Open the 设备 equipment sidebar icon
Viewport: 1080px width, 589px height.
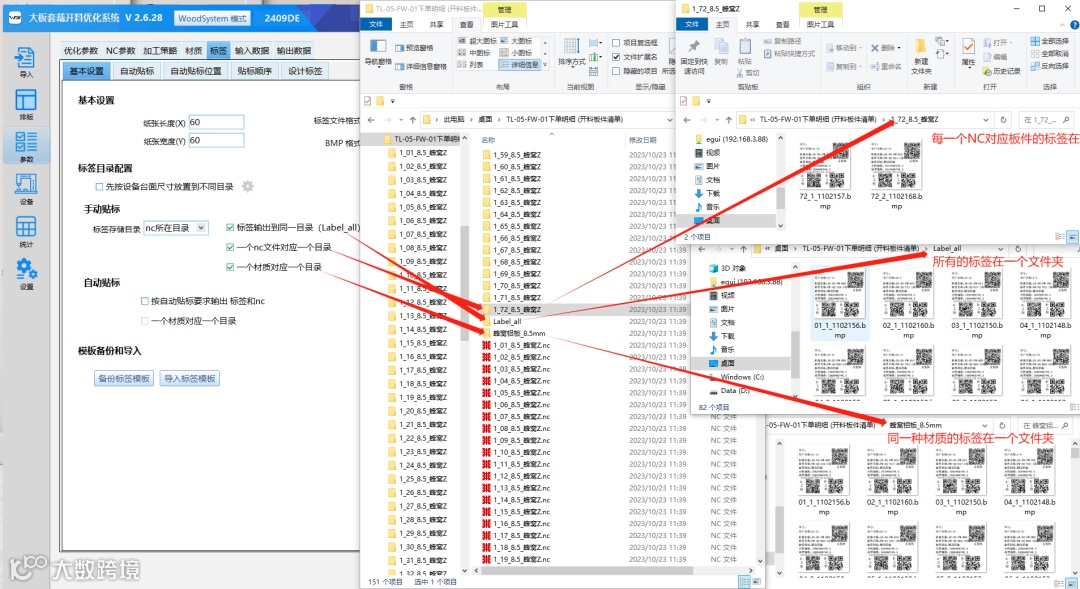click(x=25, y=184)
